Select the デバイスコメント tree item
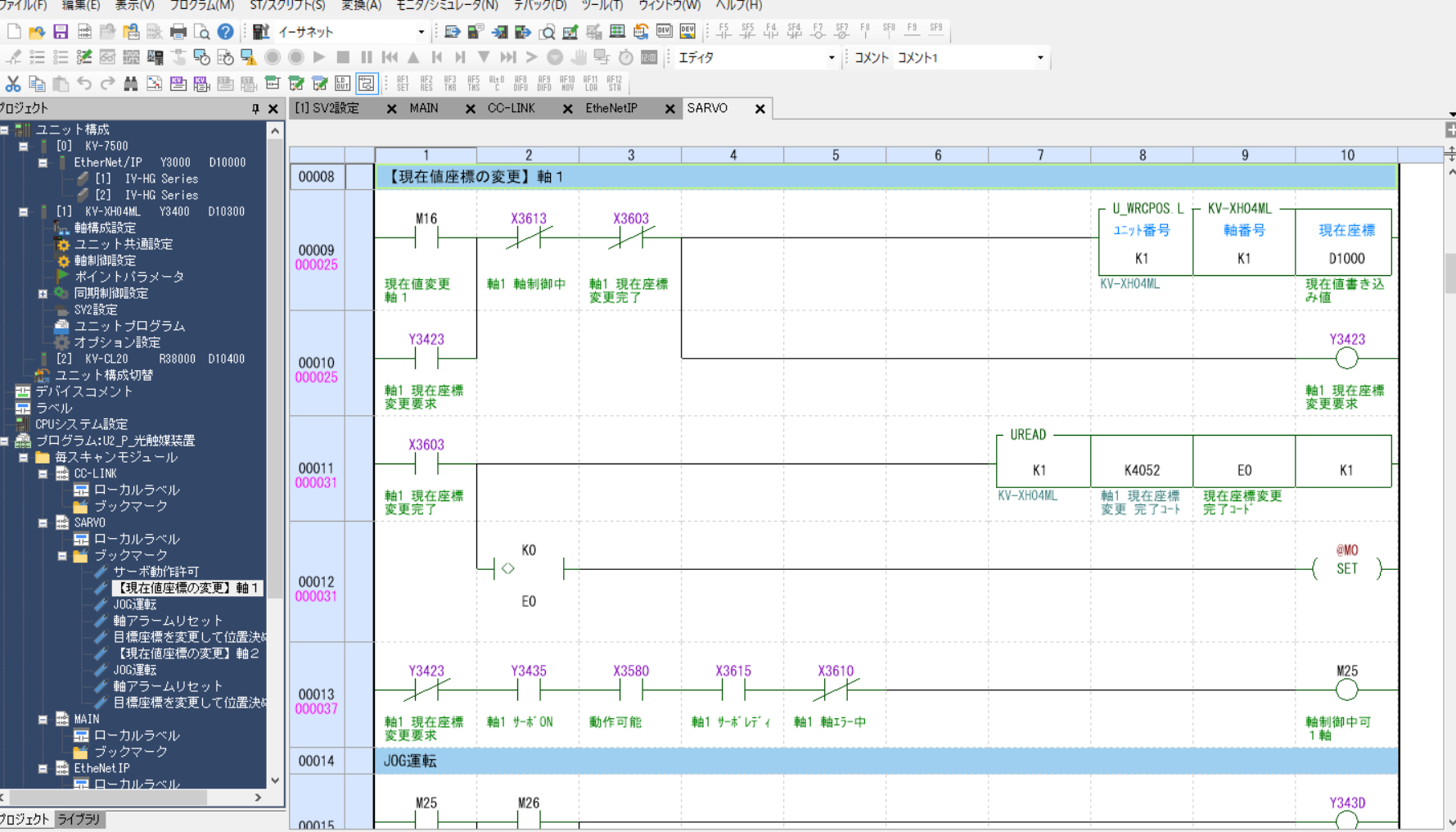Screen dimensions: 1456x832 83,391
